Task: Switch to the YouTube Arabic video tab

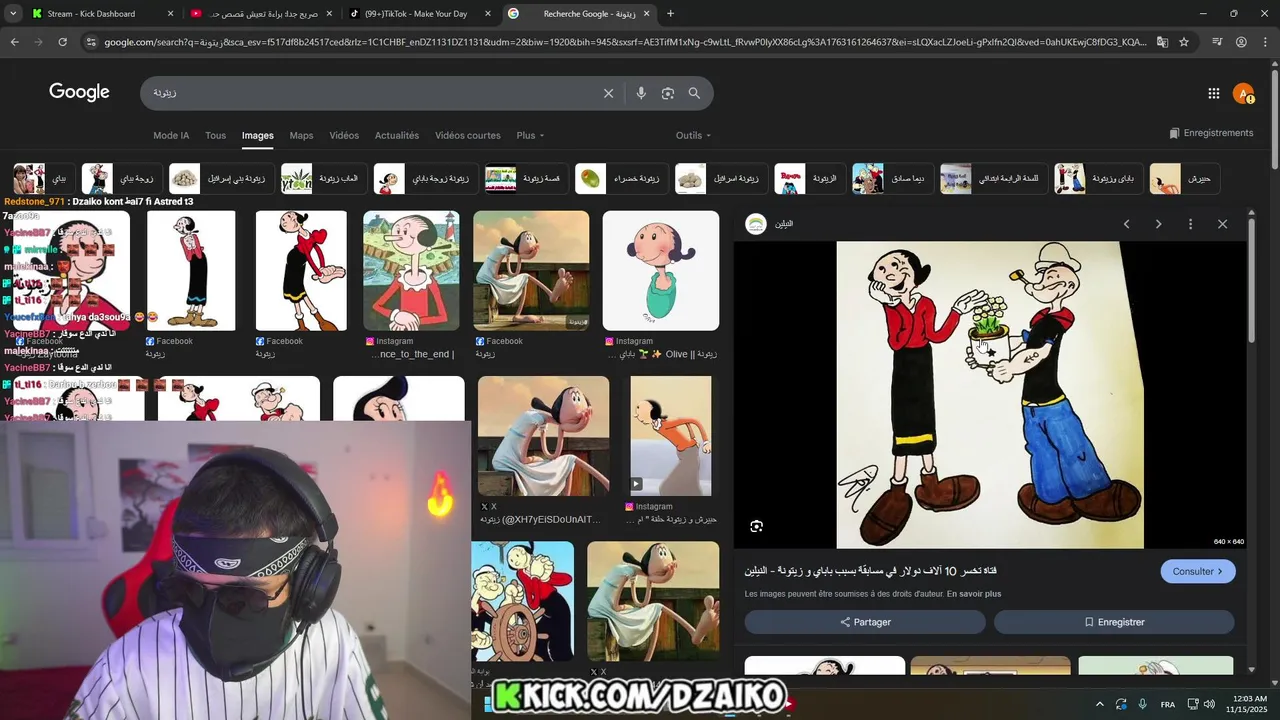Action: (261, 14)
